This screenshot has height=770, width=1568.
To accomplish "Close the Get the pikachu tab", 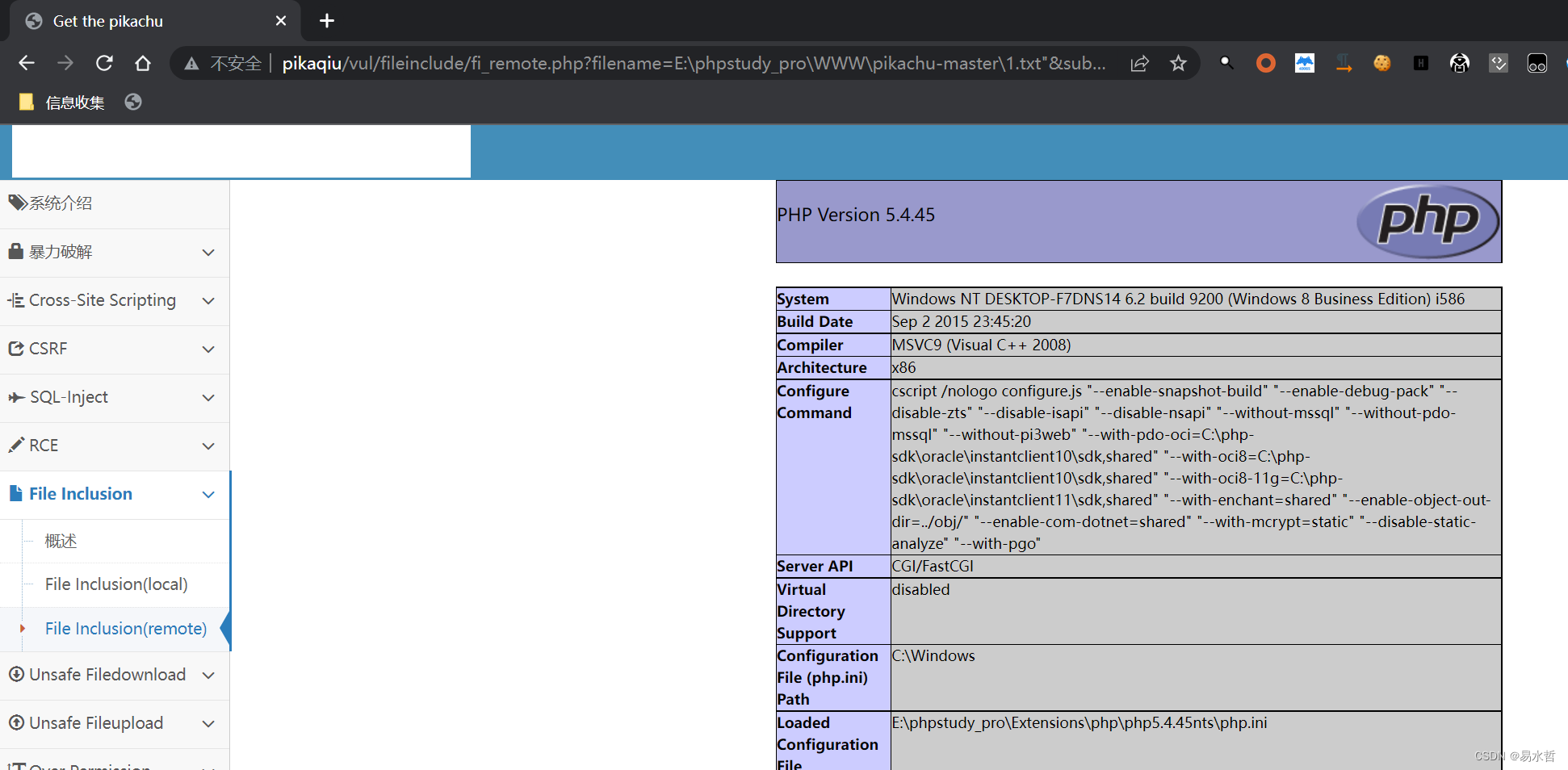I will point(281,21).
